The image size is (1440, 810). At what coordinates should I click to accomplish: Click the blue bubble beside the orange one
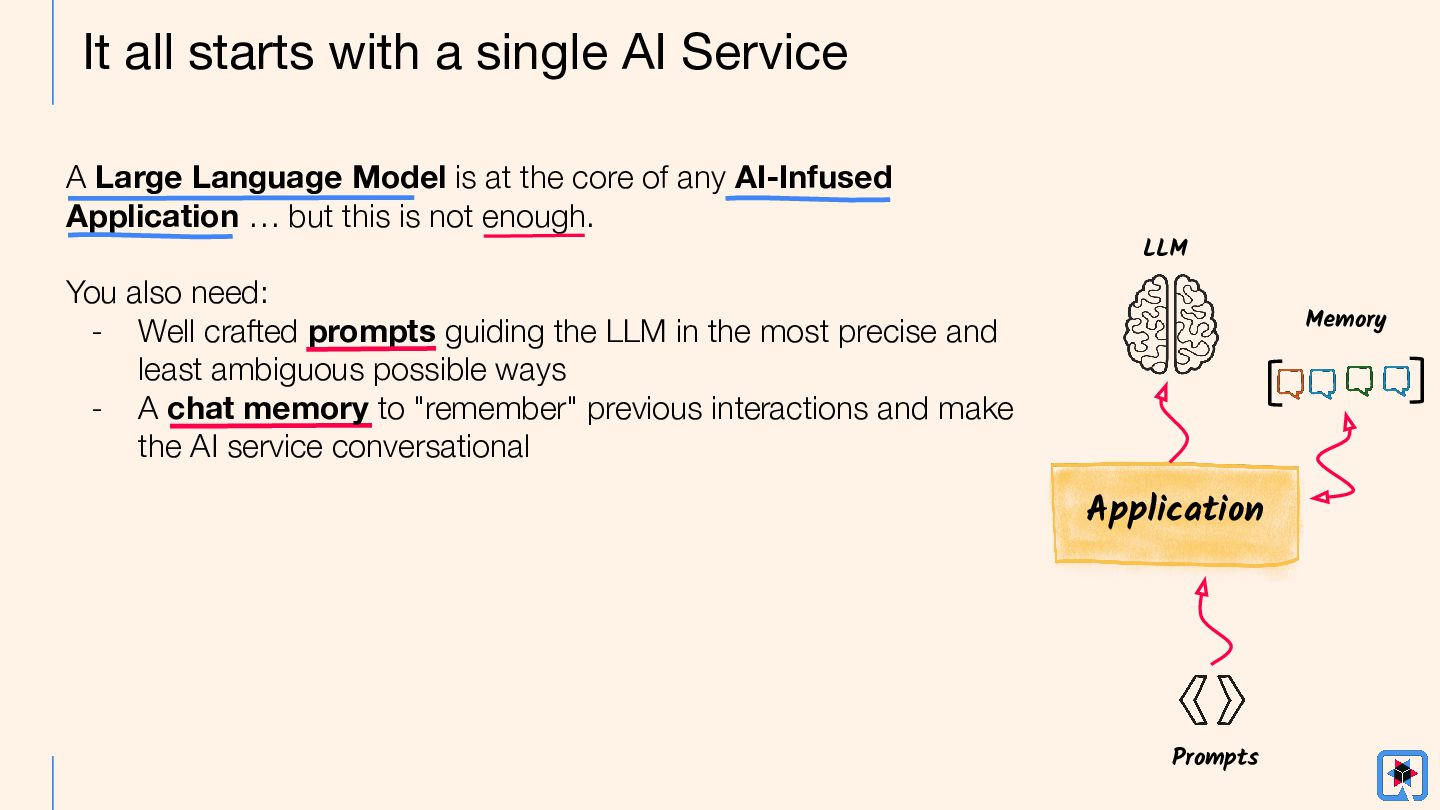coord(1323,382)
